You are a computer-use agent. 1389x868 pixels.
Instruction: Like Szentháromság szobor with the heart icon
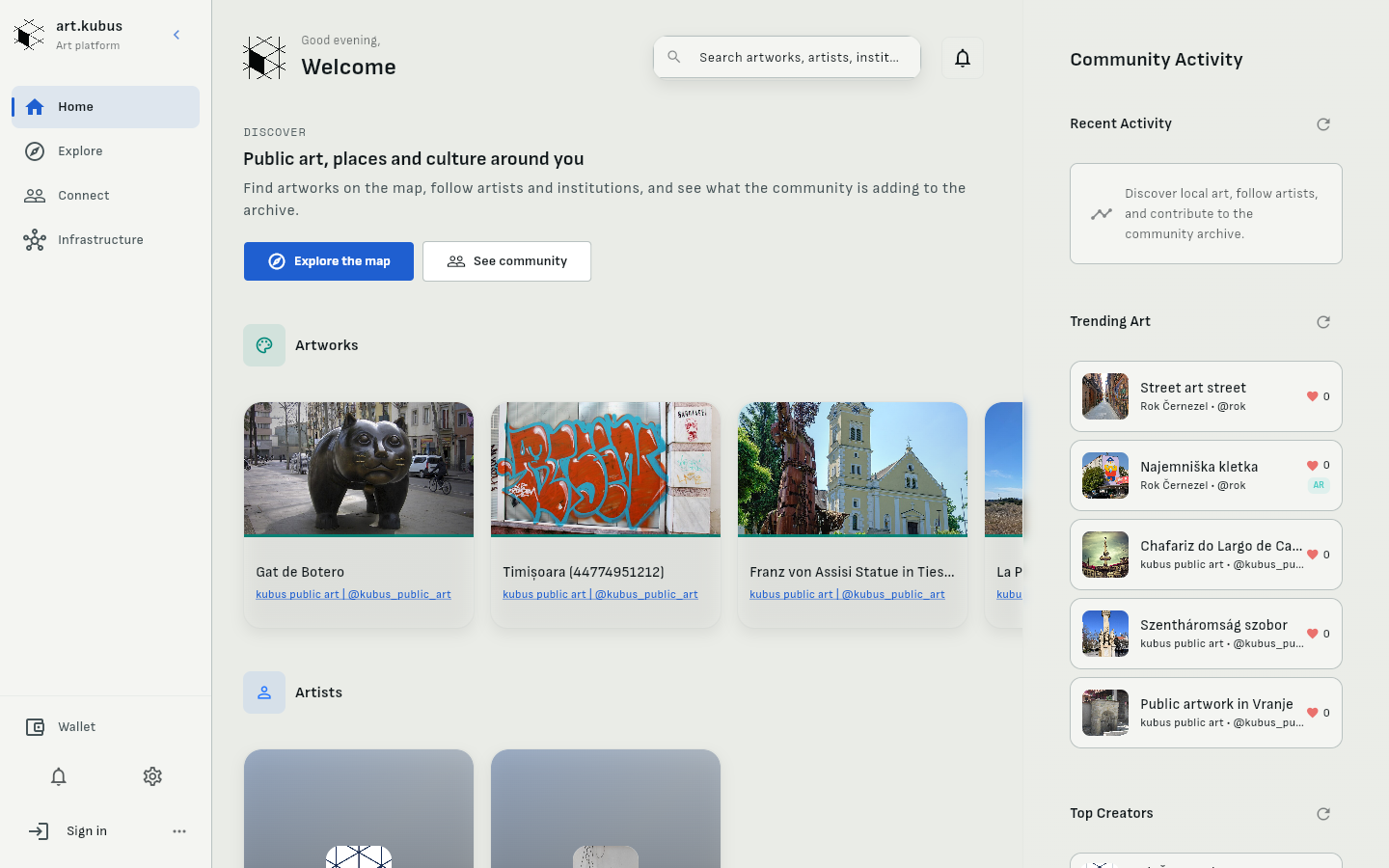click(1312, 634)
